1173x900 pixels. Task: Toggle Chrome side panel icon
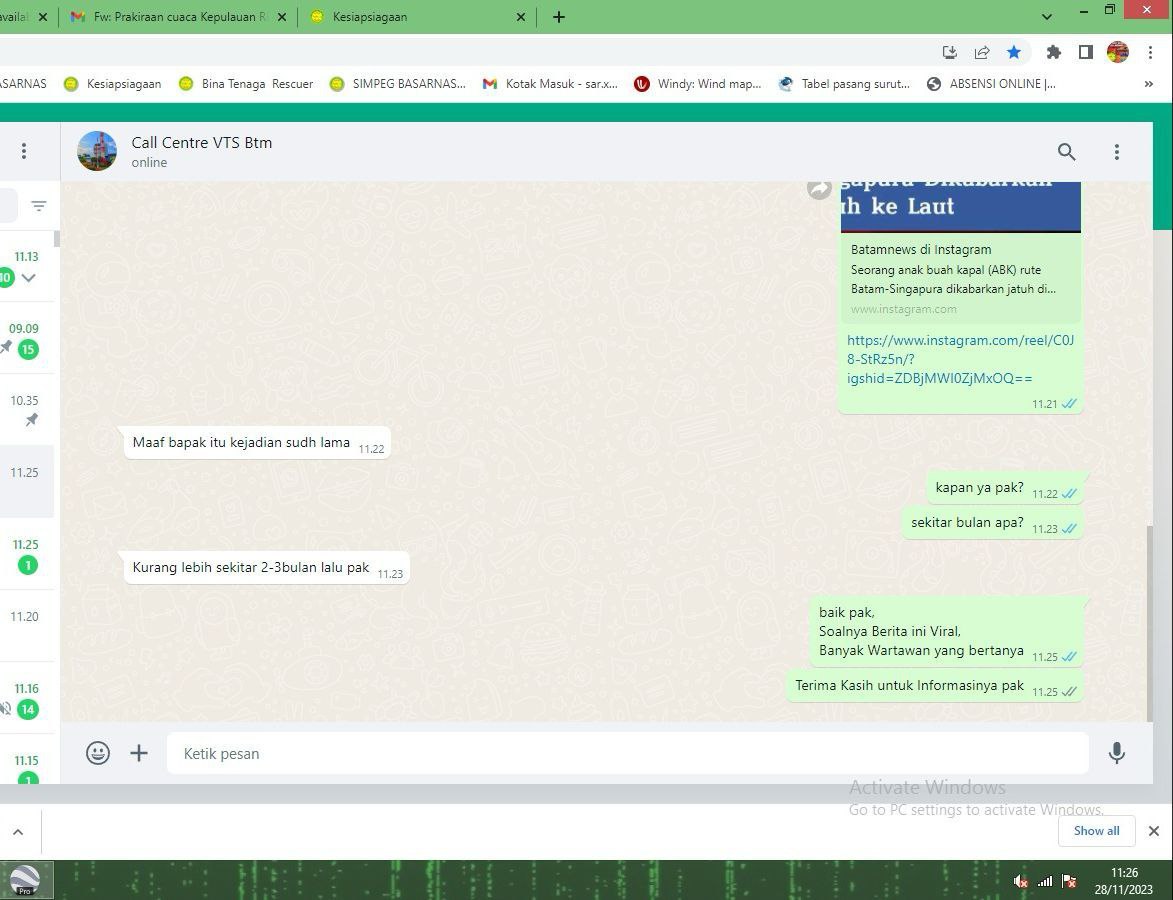coord(1085,52)
